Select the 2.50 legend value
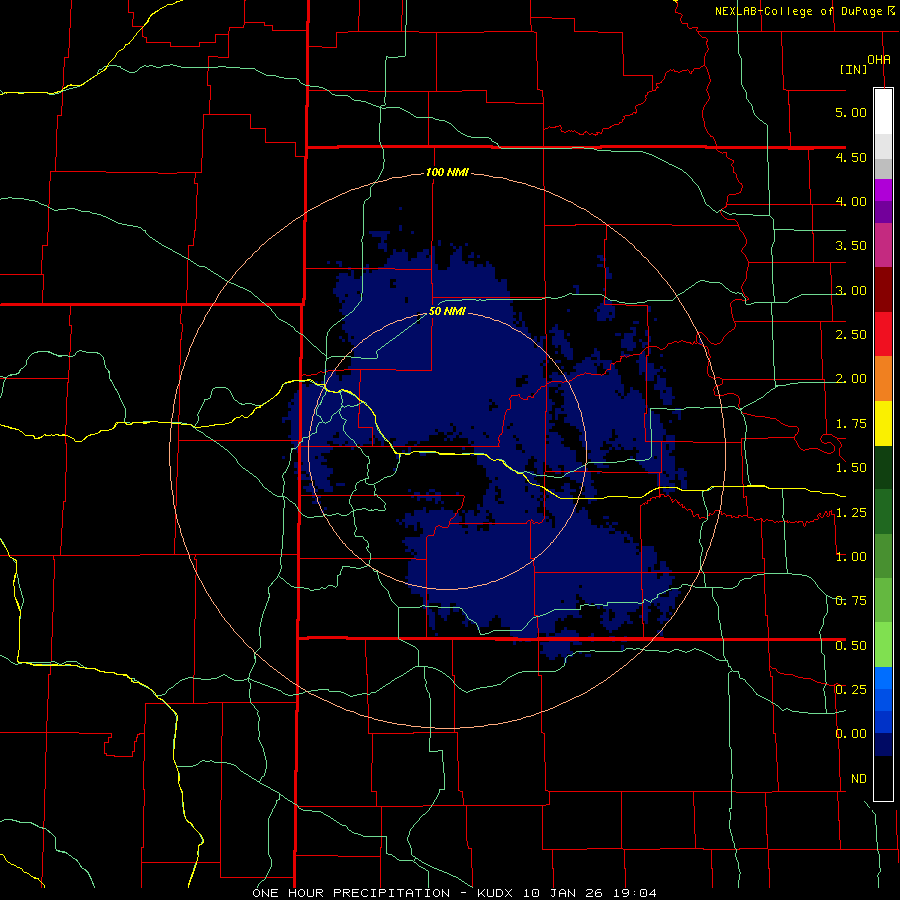The image size is (900, 900). [x=851, y=335]
